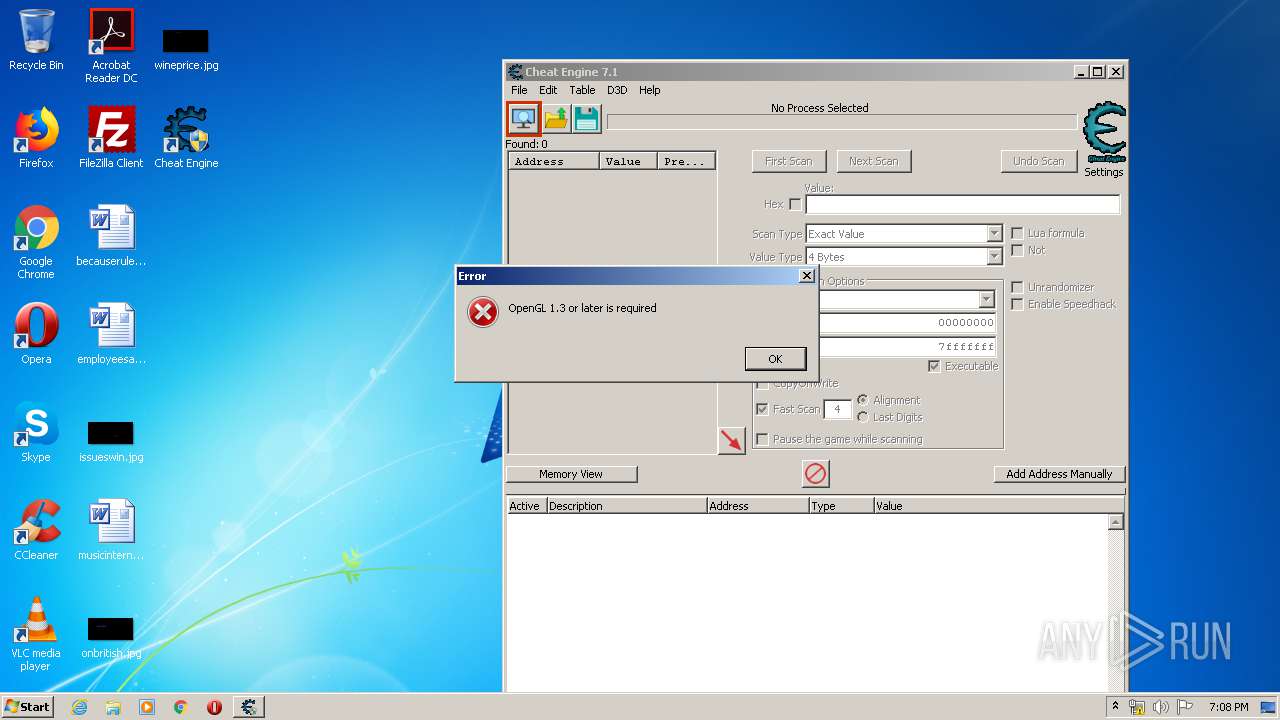Launch Opera from desktop
This screenshot has height=720, width=1280.
[x=36, y=334]
